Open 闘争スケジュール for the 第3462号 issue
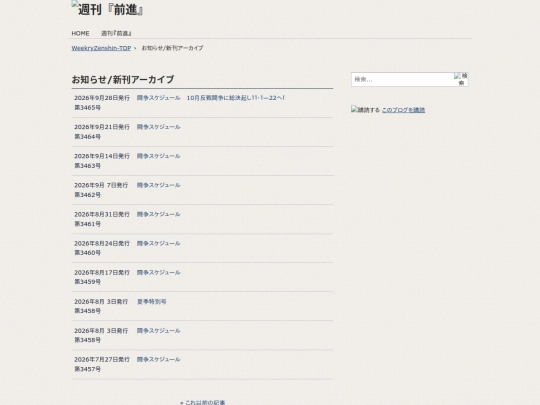Viewport: 540px width, 405px height. [x=158, y=185]
